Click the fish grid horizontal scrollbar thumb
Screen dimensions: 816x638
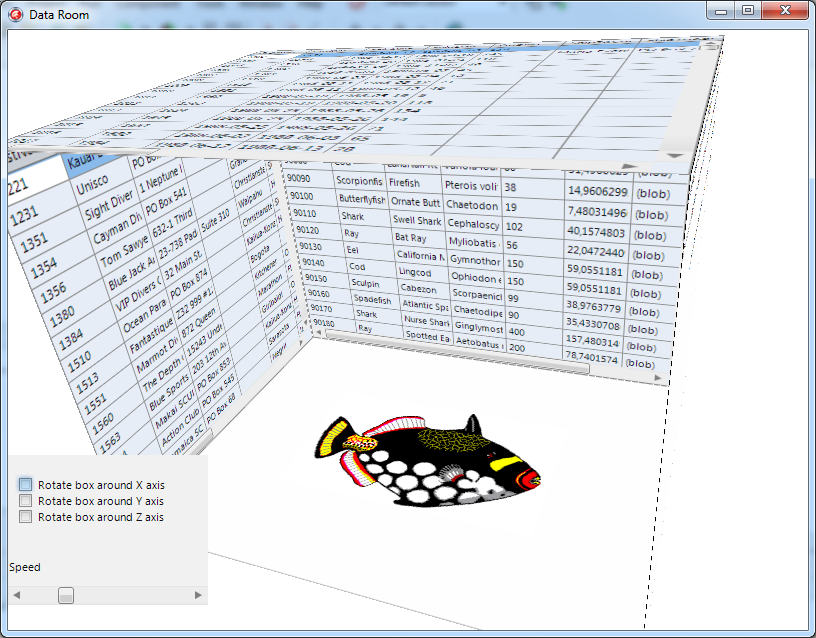[457, 353]
